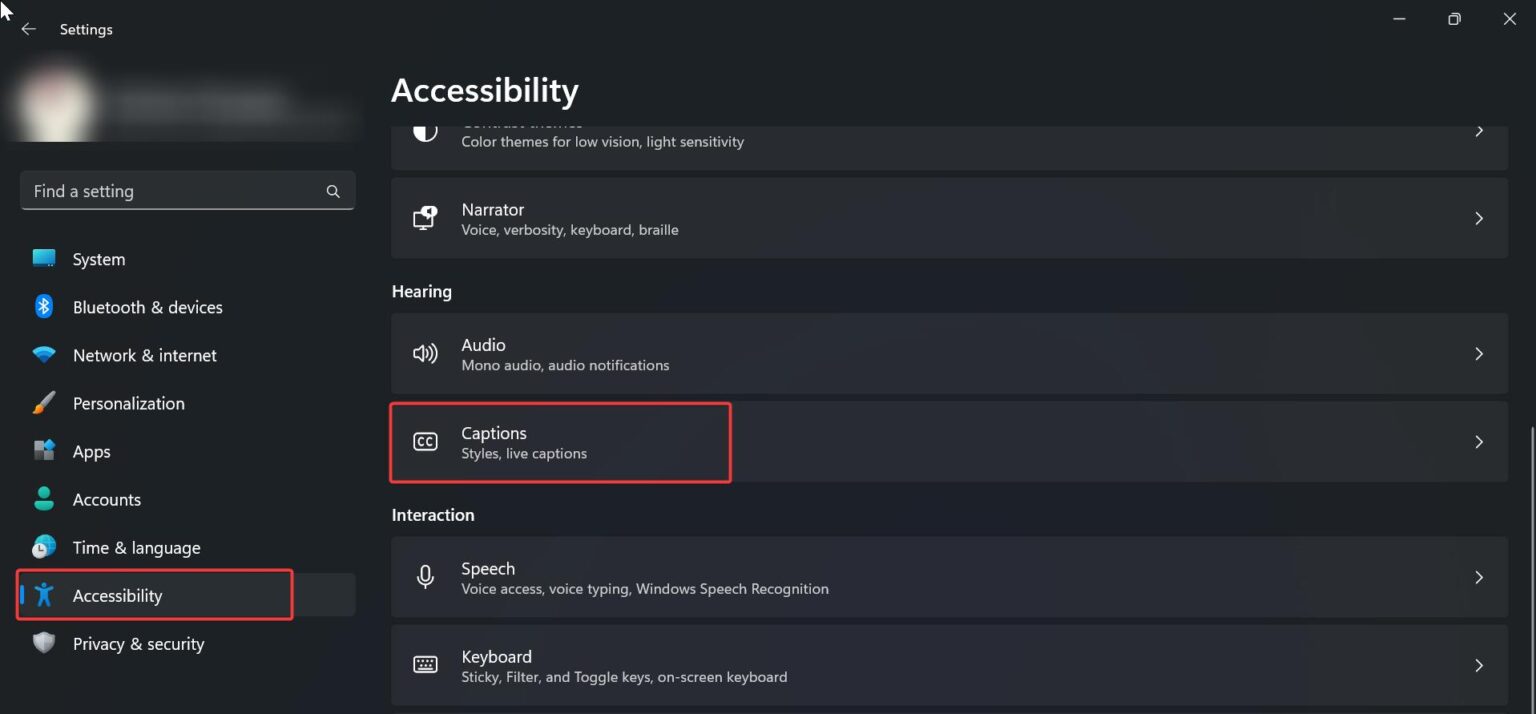The height and width of the screenshot is (714, 1536).
Task: Expand the Captions settings row chevron
Action: [x=1479, y=441]
